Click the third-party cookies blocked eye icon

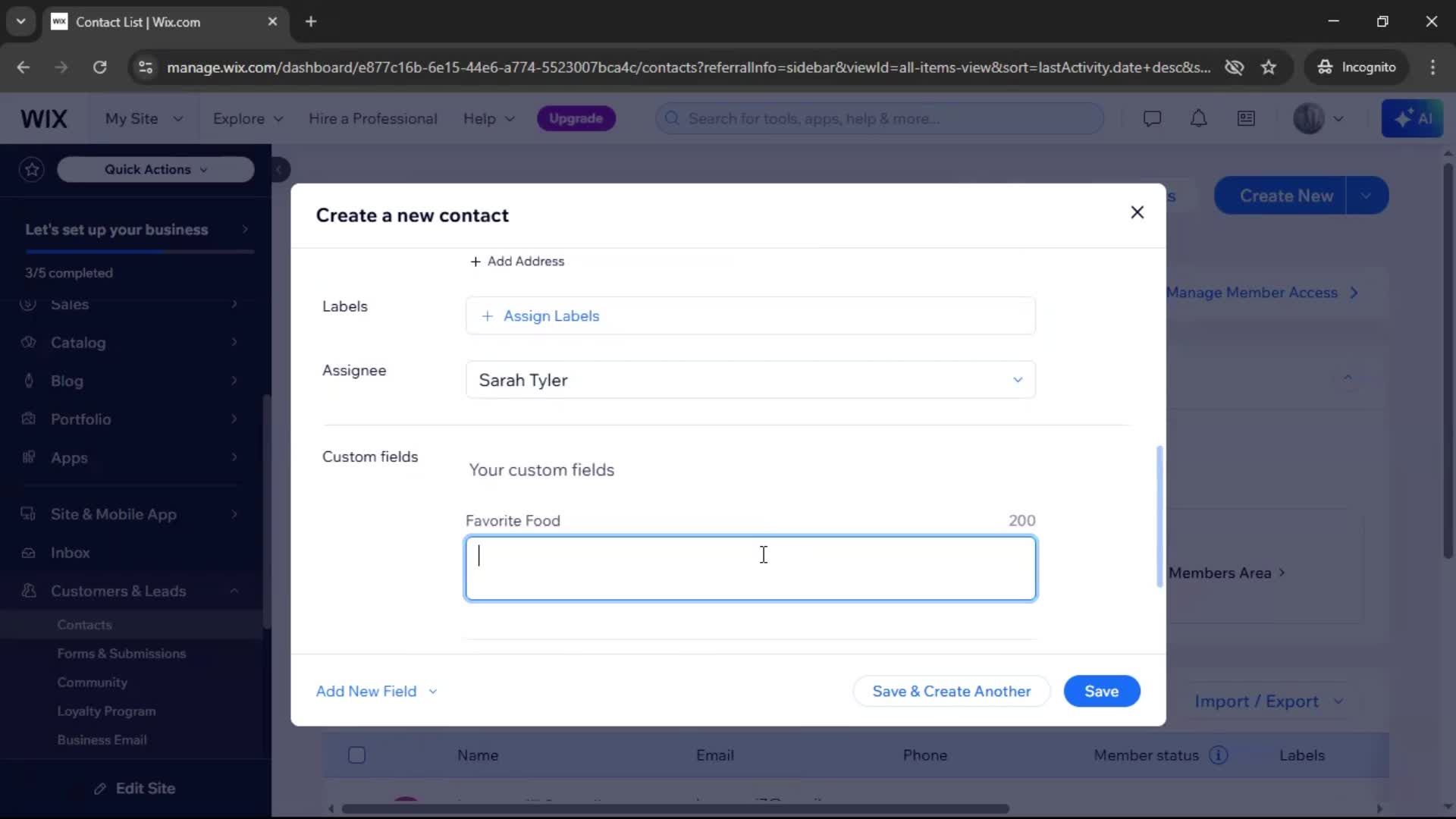tap(1234, 67)
